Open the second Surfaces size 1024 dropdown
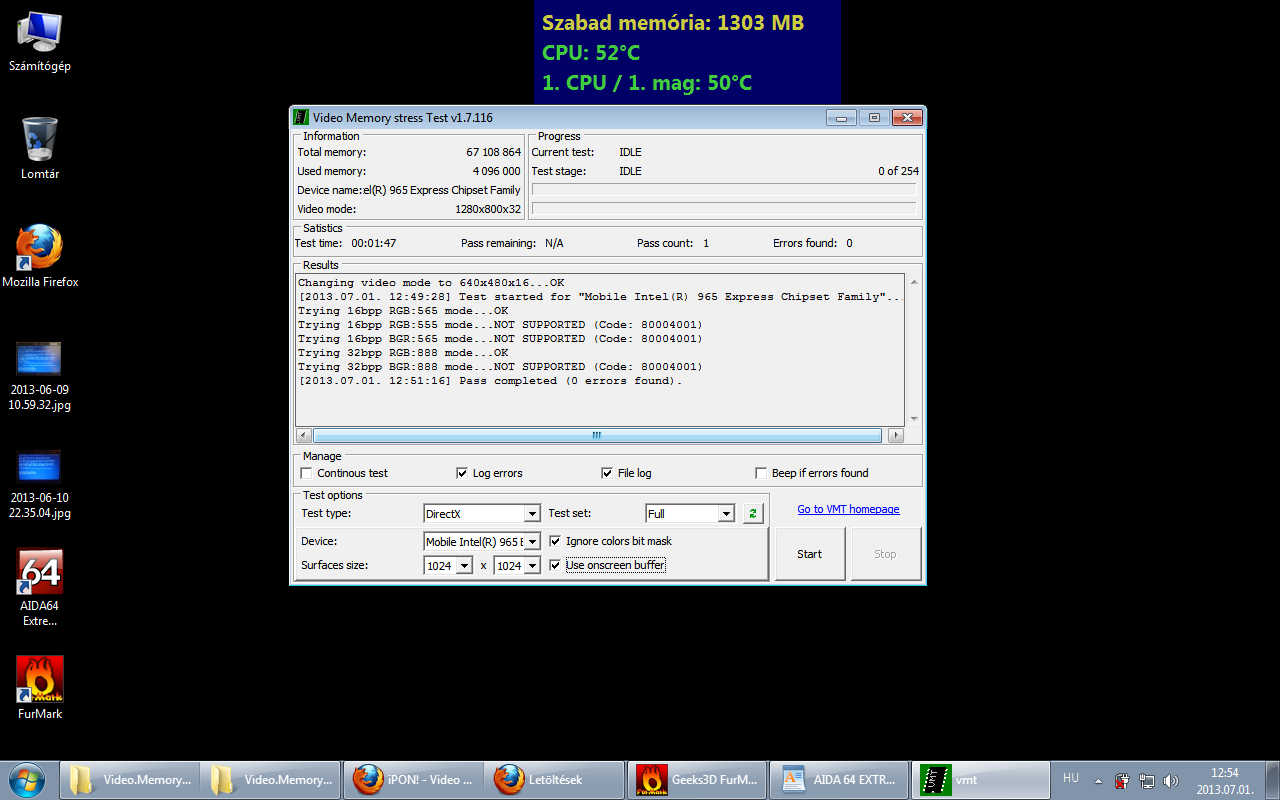The image size is (1280, 800). coord(517,565)
